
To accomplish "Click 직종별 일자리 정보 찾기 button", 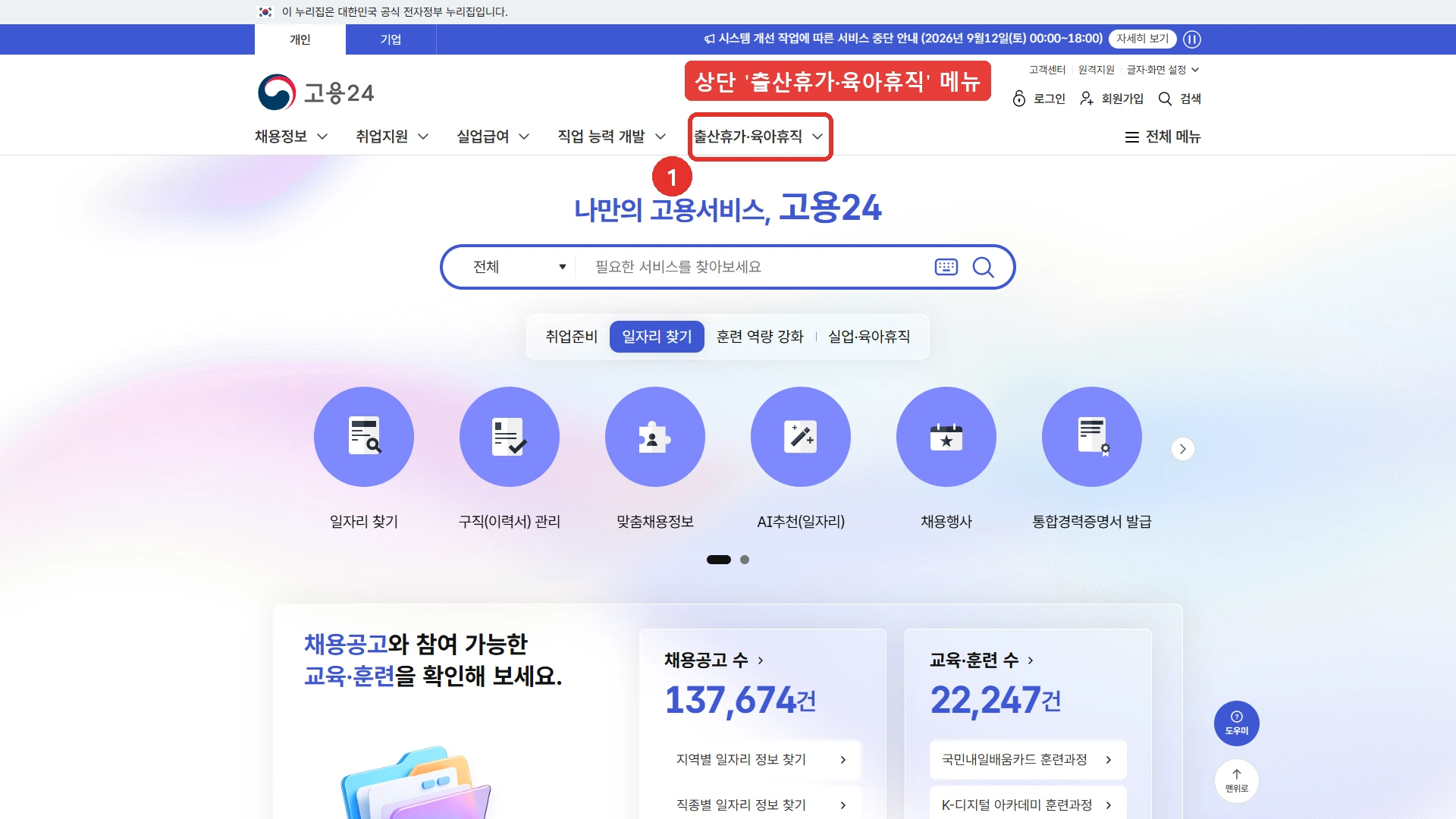I will [762, 805].
